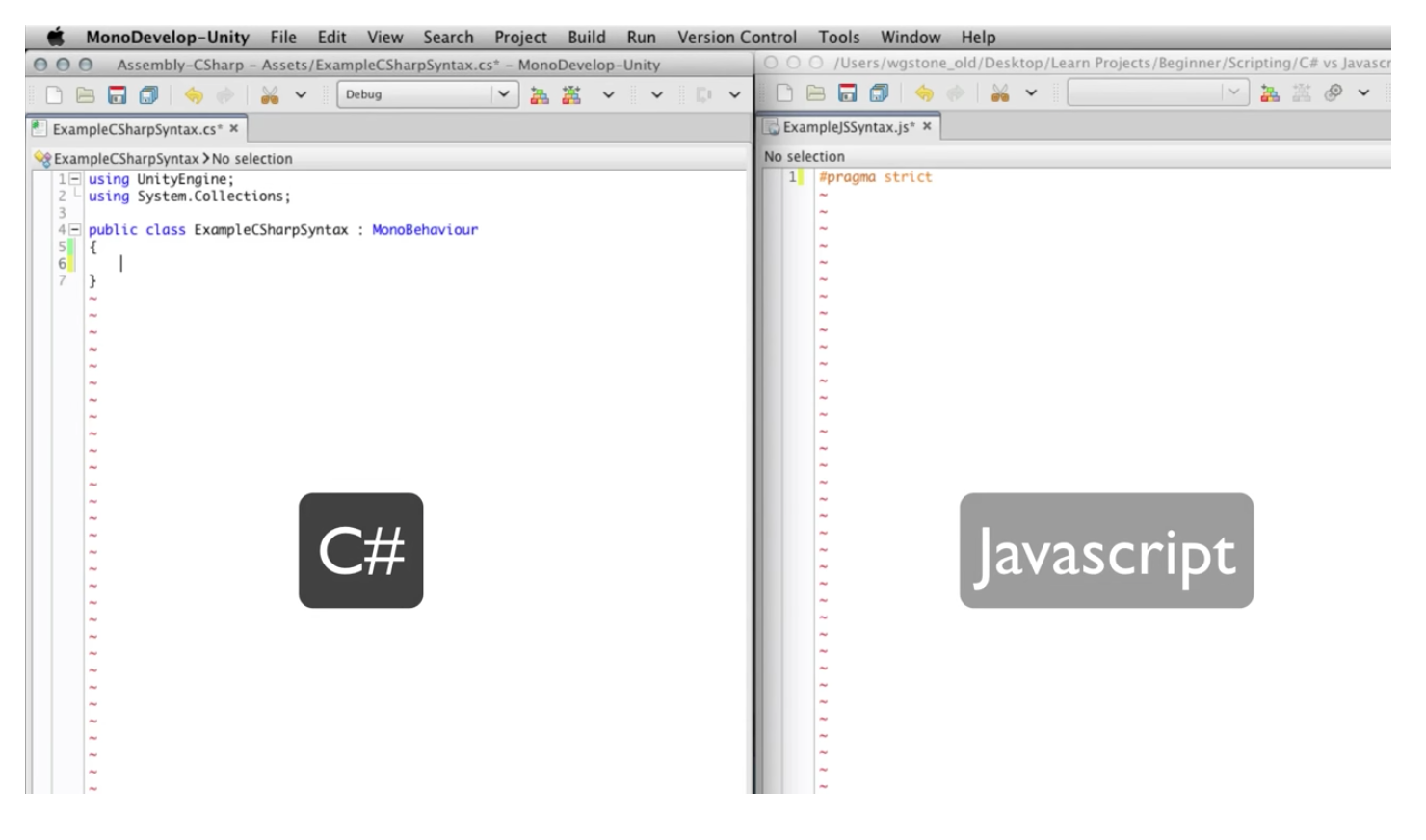Image resolution: width=1426 pixels, height=840 pixels.
Task: Close the ExampleJSSyntax.js tab
Action: 927,126
